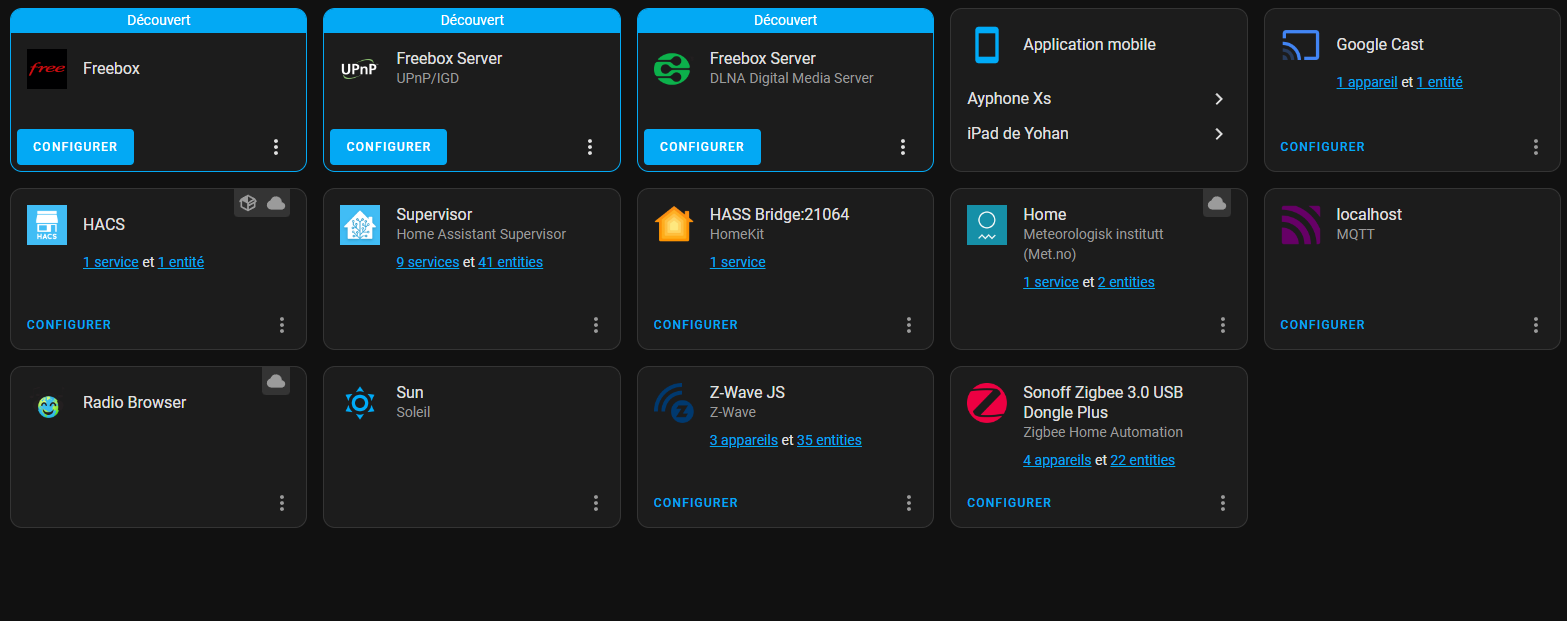
Task: Open HASS Bridge '1 service' link
Action: pos(738,263)
